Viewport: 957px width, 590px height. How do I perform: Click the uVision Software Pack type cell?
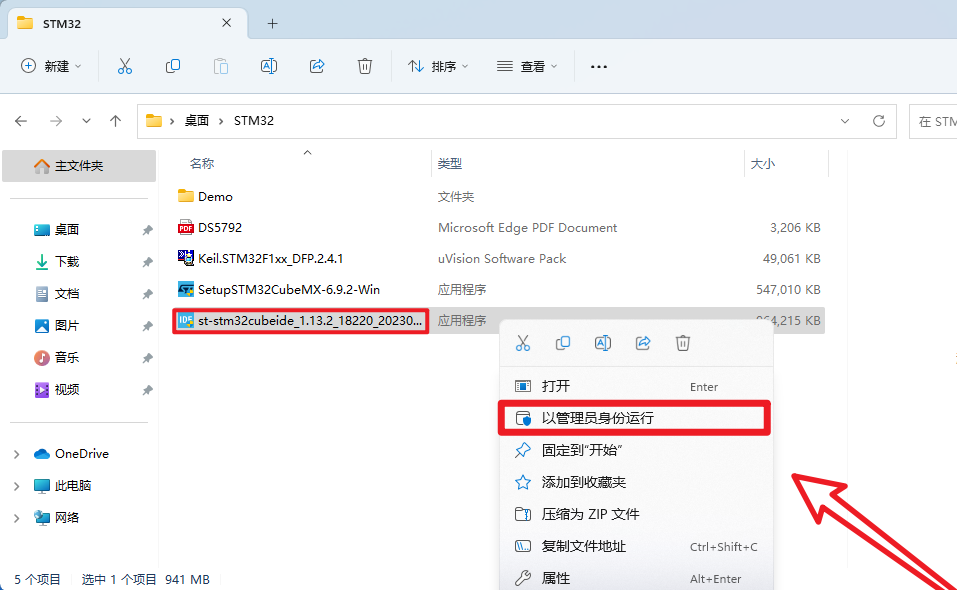pyautogui.click(x=502, y=259)
